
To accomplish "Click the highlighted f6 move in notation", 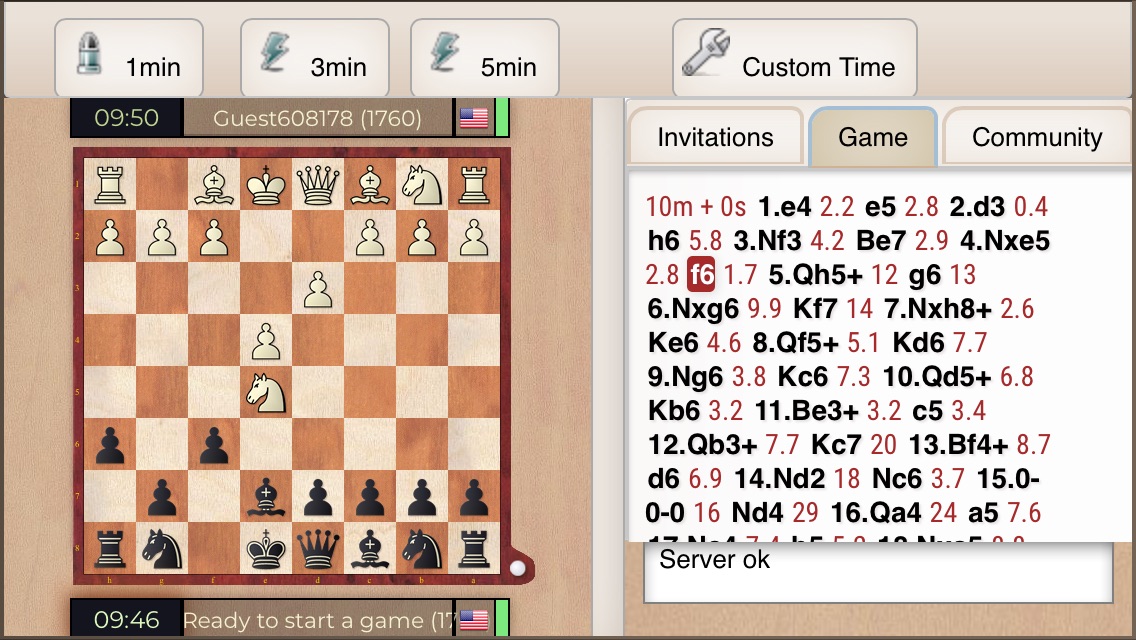I will coord(701,275).
